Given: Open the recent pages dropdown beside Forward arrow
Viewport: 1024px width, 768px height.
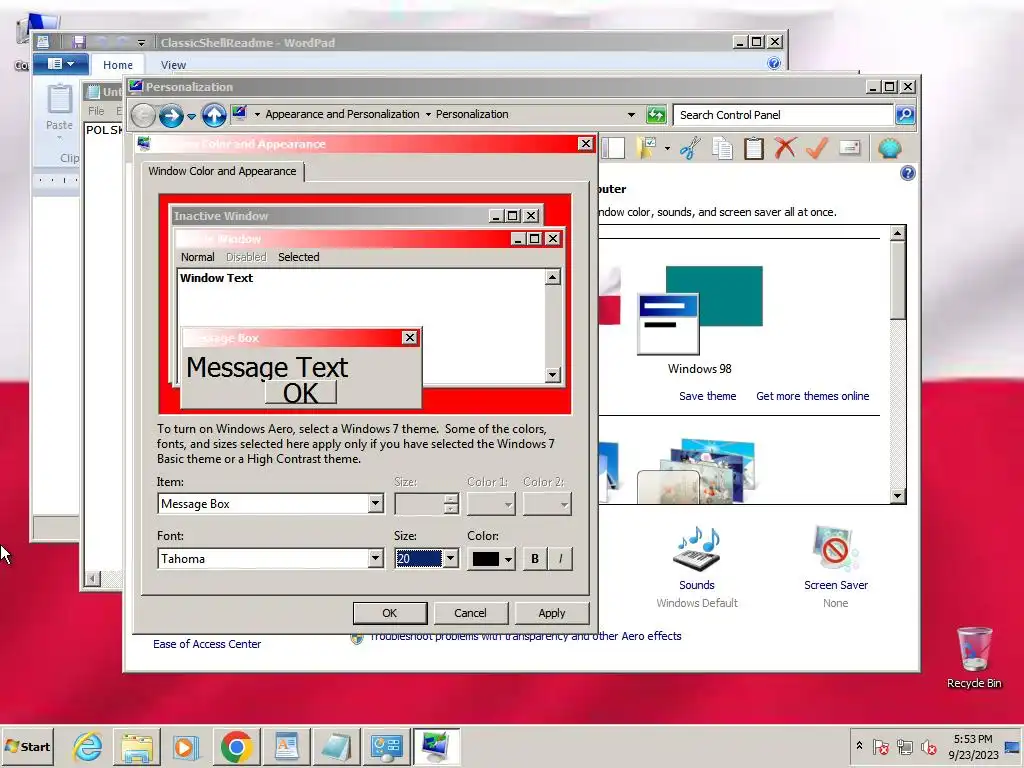Looking at the screenshot, I should tap(191, 116).
